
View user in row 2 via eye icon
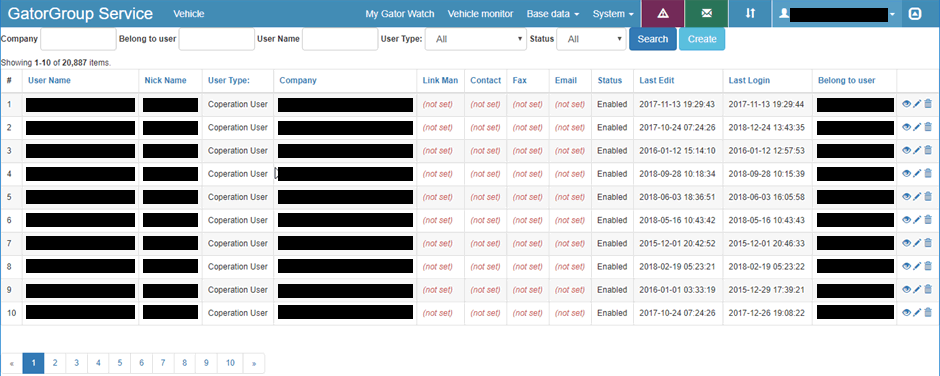click(x=906, y=127)
